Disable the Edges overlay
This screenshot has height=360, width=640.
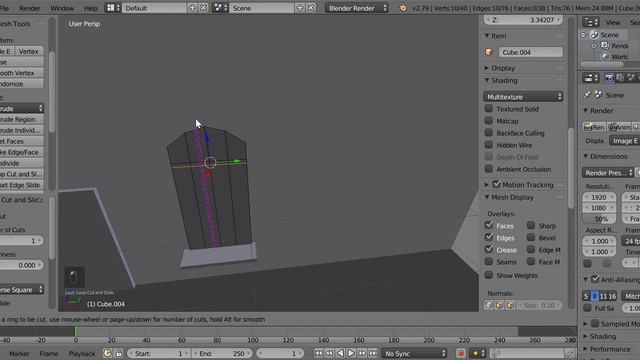click(x=489, y=237)
